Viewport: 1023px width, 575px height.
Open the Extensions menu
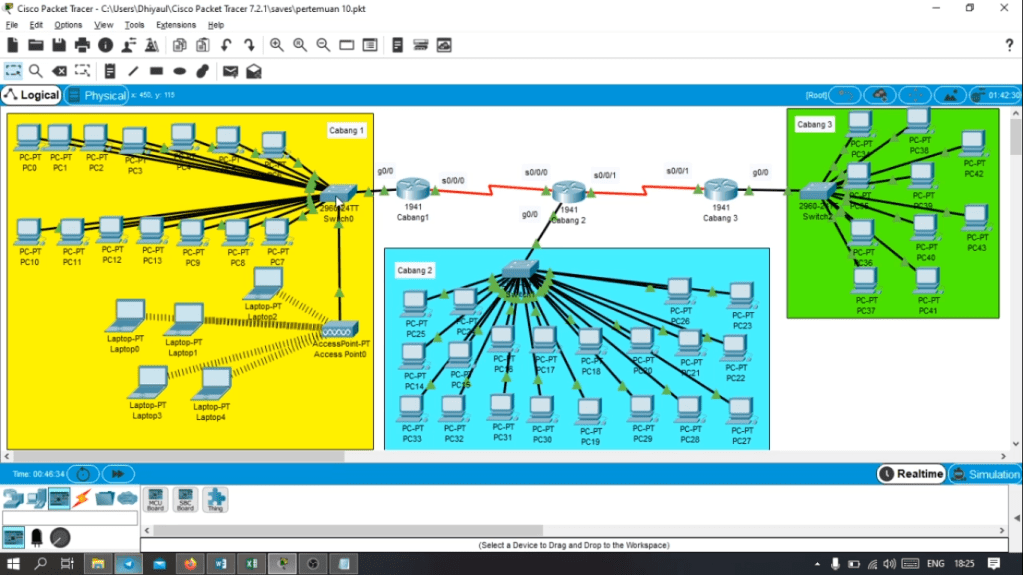(x=176, y=25)
